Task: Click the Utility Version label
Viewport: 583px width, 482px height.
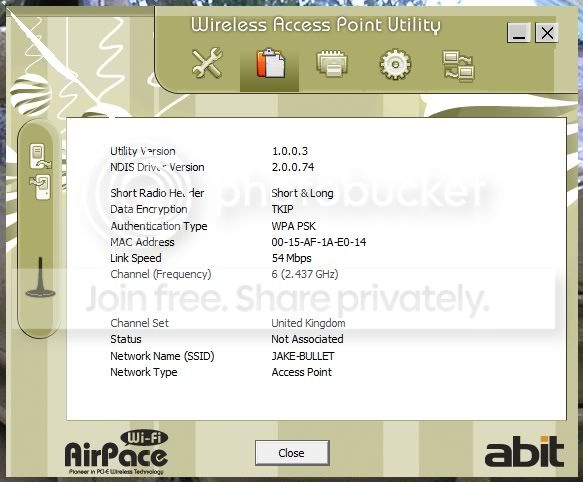Action: pyautogui.click(x=143, y=151)
